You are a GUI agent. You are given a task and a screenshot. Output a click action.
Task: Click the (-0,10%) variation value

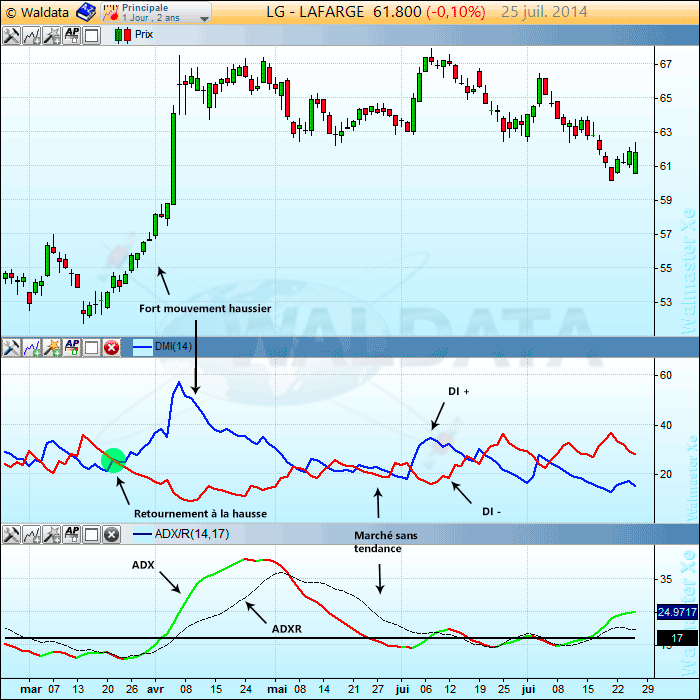pos(455,12)
